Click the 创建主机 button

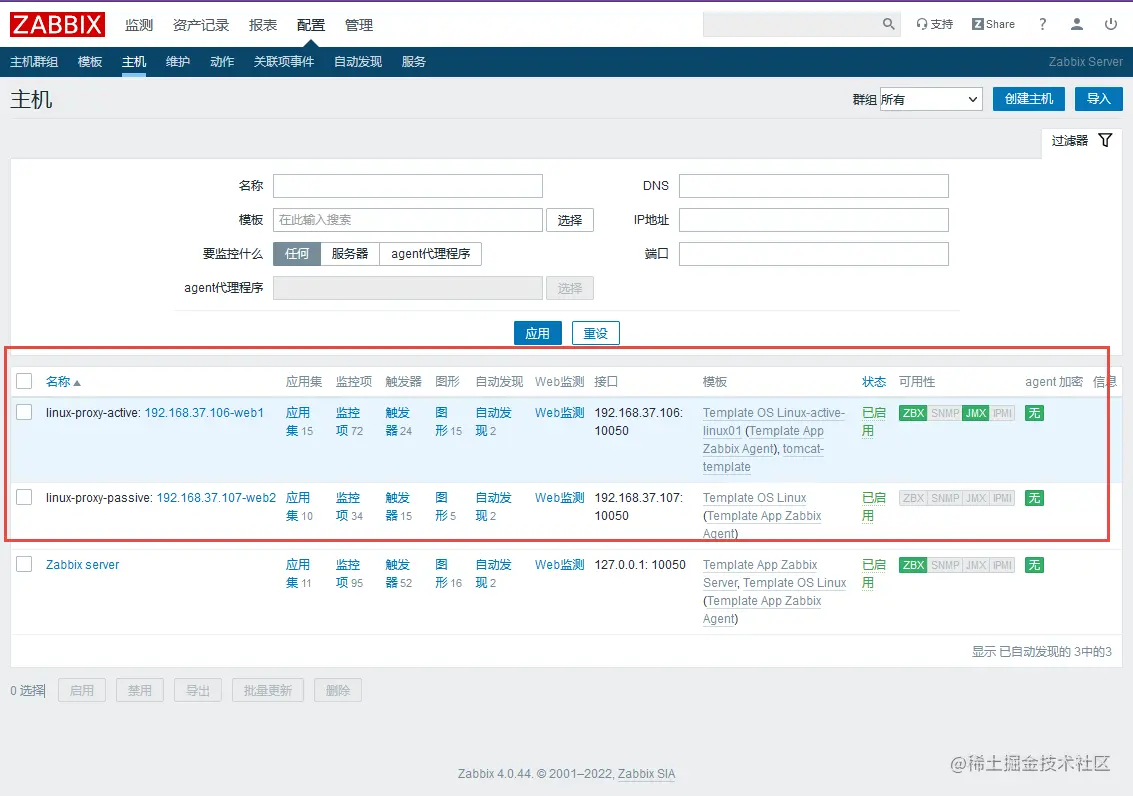(x=1029, y=99)
